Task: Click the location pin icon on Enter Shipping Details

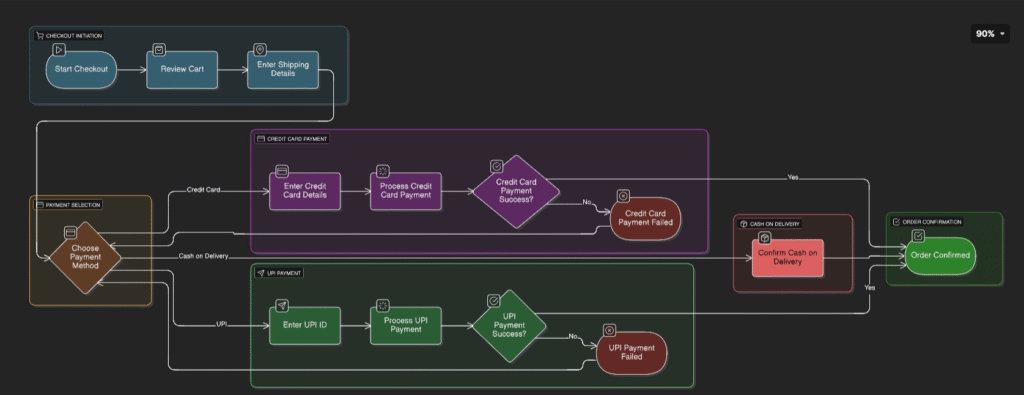Action: (260, 50)
